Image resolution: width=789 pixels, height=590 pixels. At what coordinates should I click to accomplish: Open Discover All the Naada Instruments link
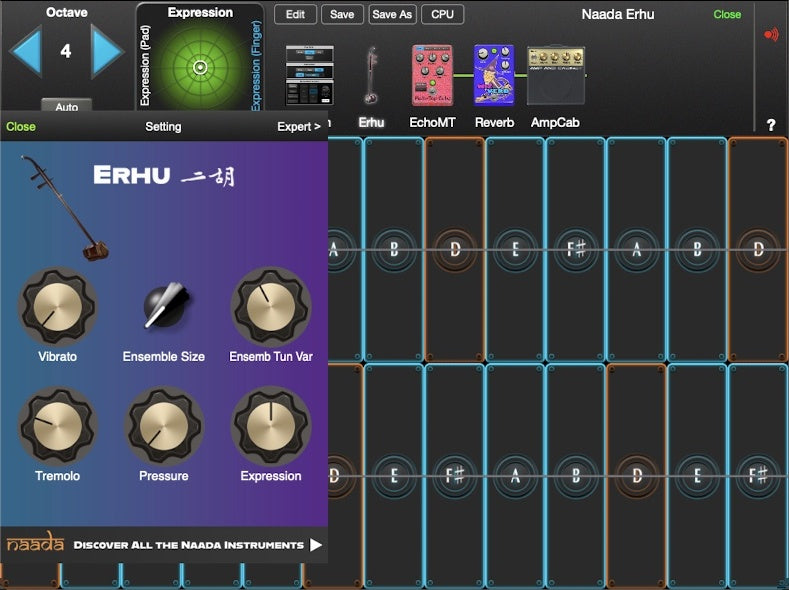click(189, 545)
